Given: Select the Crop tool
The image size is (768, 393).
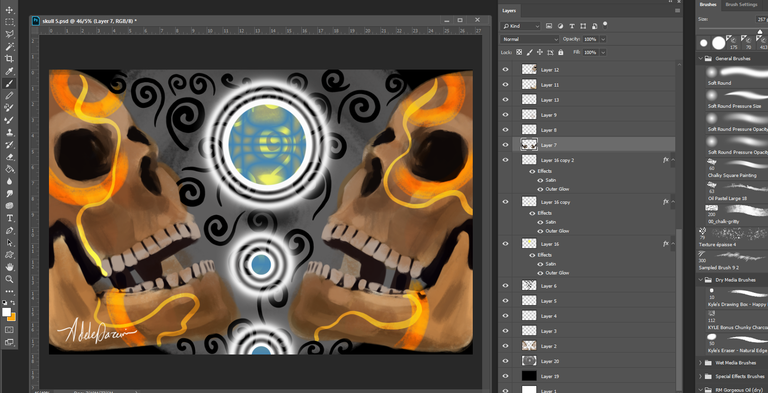Looking at the screenshot, I should coord(9,59).
